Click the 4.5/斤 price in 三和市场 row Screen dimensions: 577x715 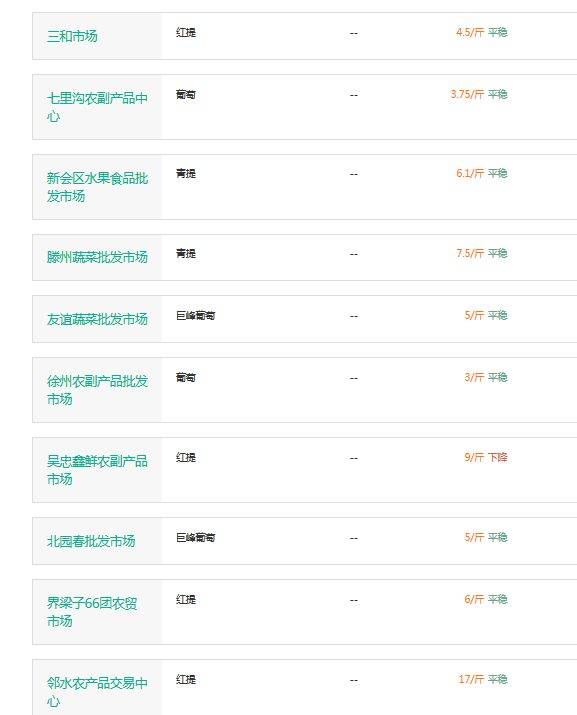[x=470, y=32]
